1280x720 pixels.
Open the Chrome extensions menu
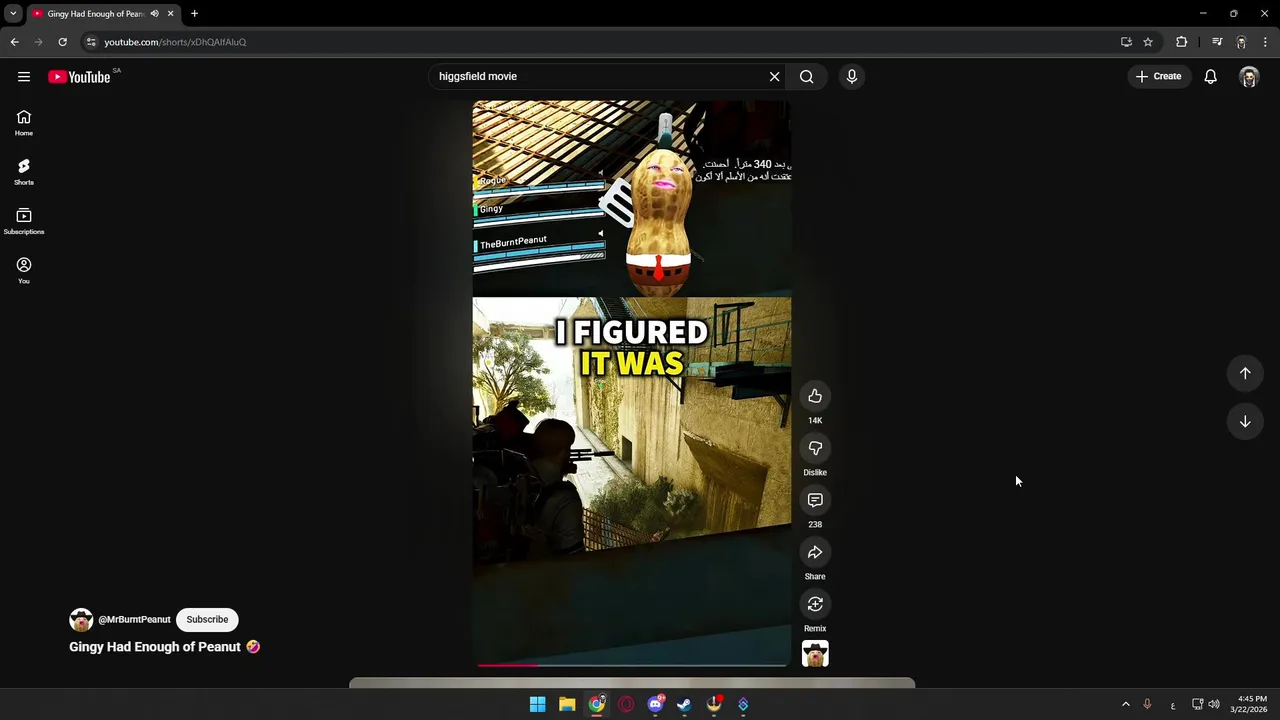(1182, 42)
